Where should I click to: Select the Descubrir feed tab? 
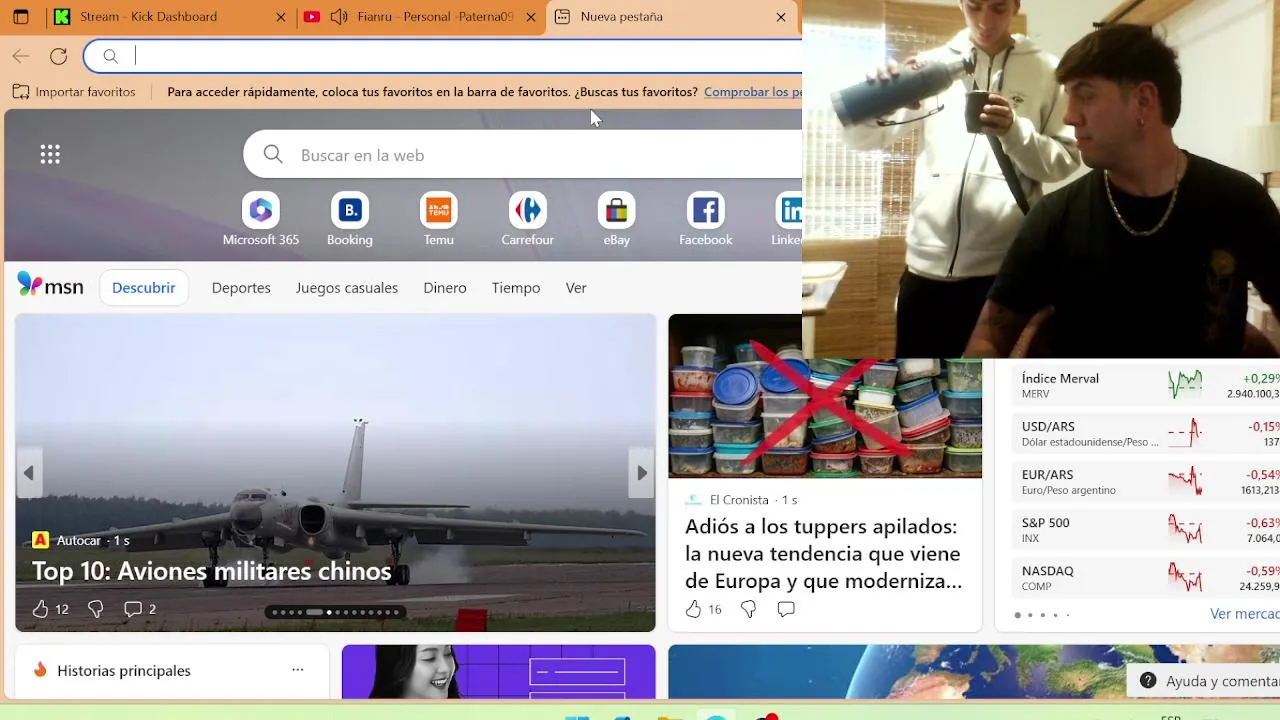click(144, 288)
